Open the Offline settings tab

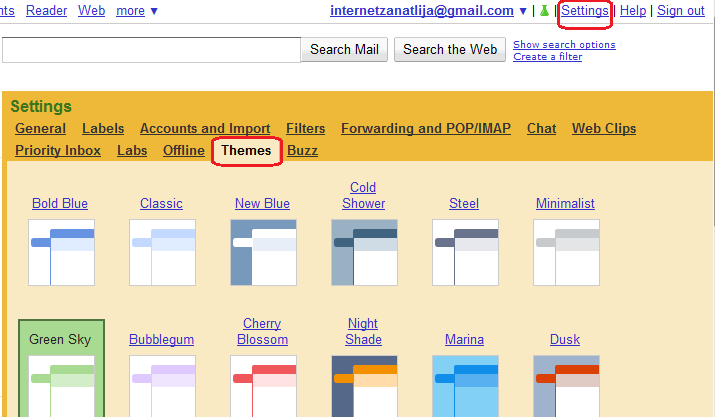(x=184, y=150)
